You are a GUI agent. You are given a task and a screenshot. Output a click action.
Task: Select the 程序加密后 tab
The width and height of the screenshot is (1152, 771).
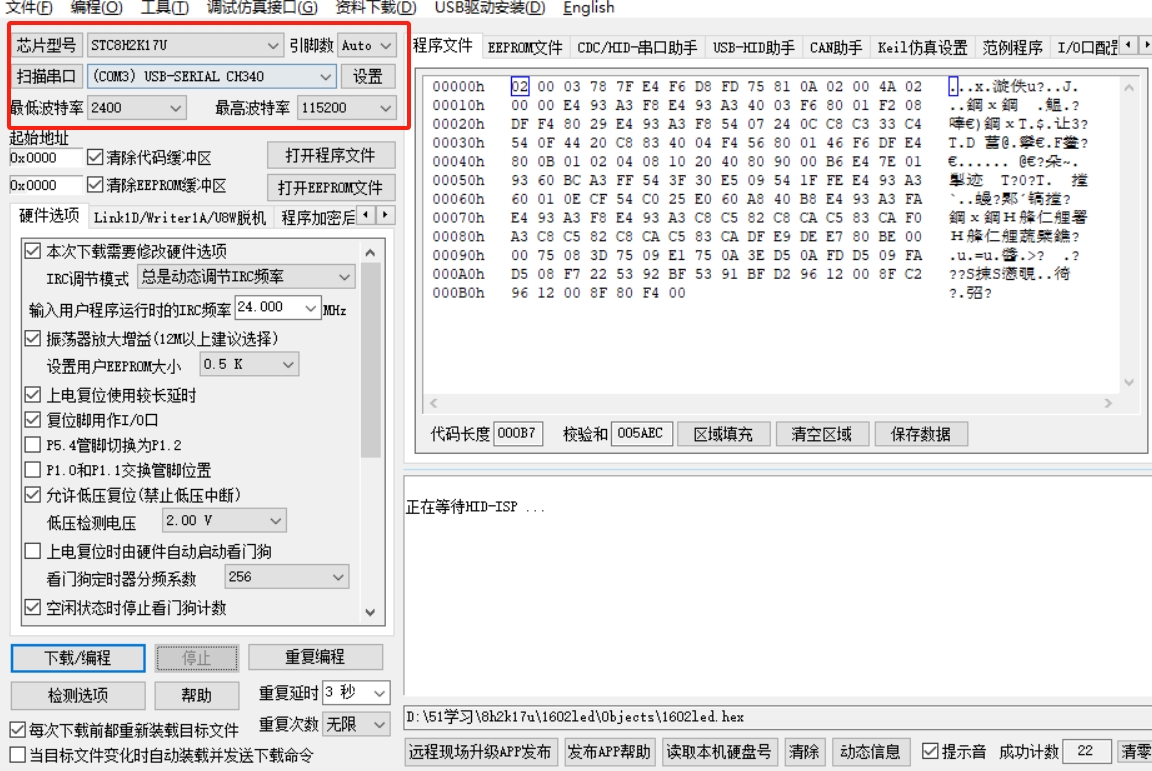pyautogui.click(x=317, y=218)
